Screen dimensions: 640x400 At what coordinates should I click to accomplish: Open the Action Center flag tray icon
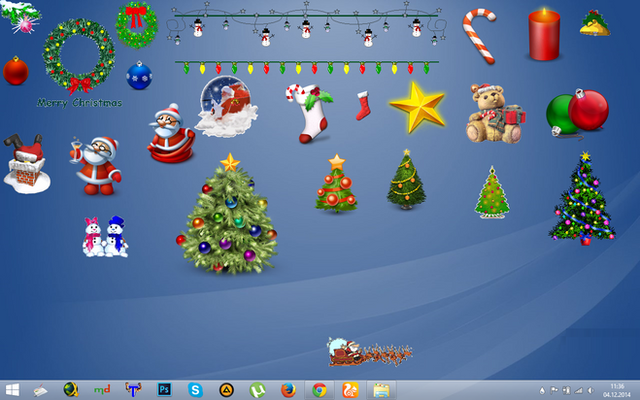coord(554,391)
